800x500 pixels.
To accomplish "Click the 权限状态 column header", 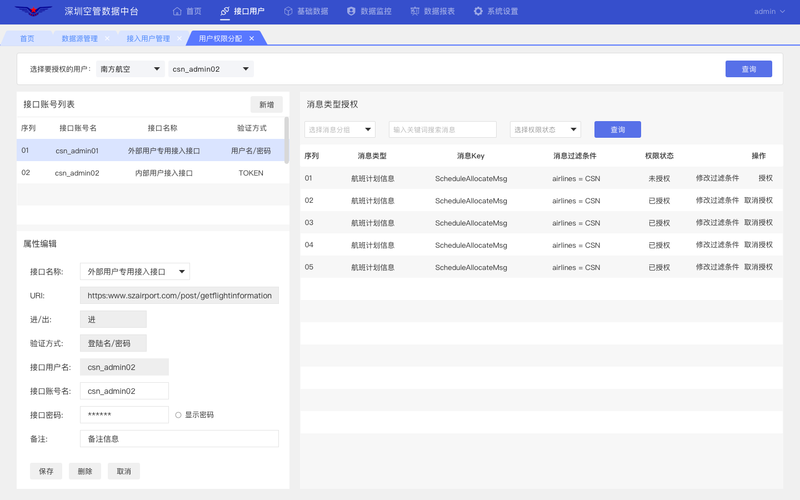I will (659, 156).
